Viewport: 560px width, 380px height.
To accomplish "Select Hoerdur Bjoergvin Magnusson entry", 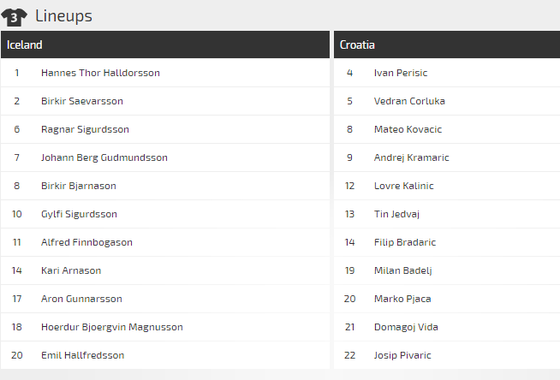I will click(112, 327).
